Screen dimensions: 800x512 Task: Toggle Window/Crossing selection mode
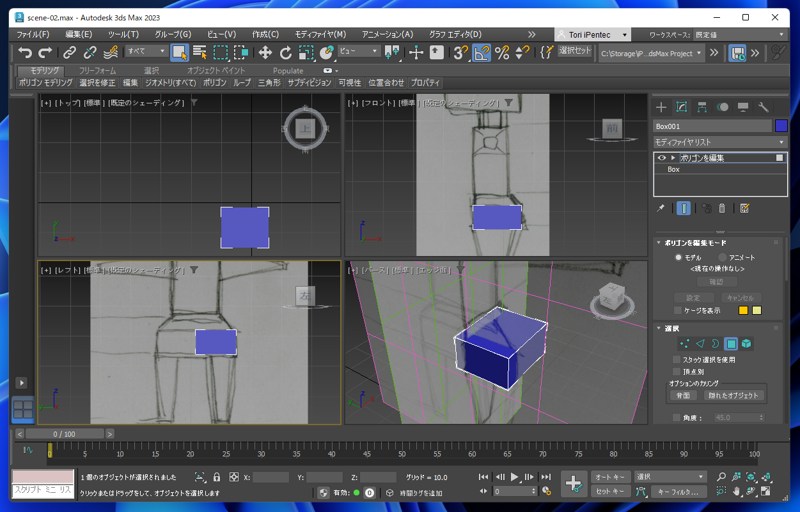coord(241,52)
